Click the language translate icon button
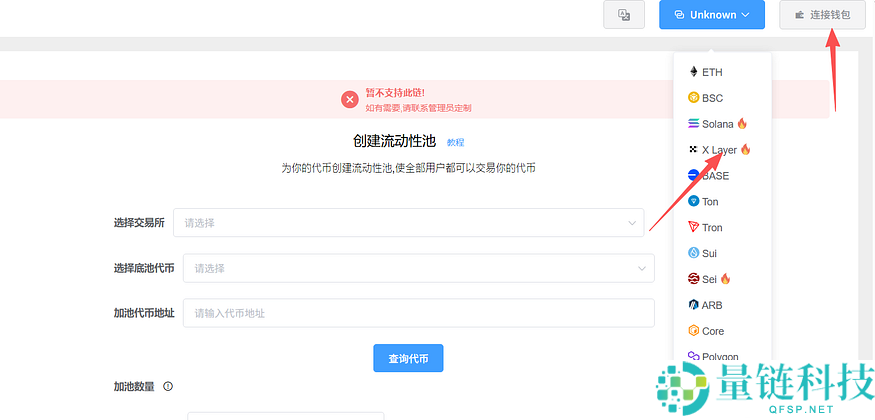This screenshot has width=875, height=420. 624,15
